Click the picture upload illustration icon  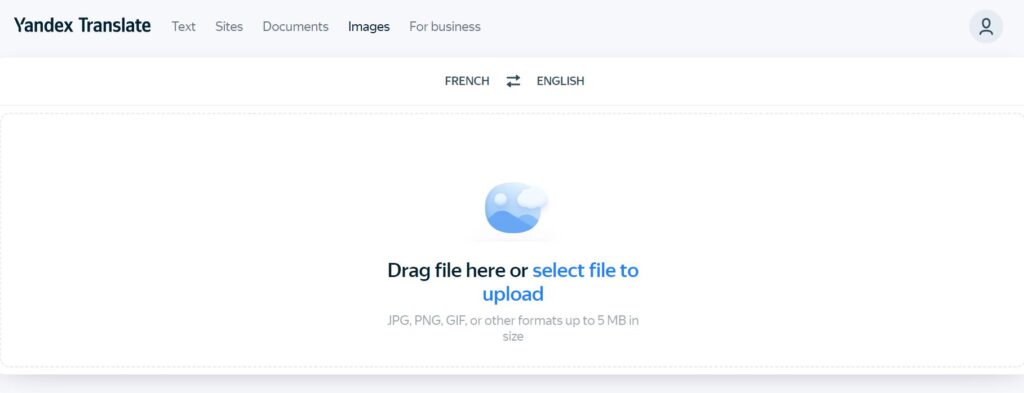click(516, 208)
